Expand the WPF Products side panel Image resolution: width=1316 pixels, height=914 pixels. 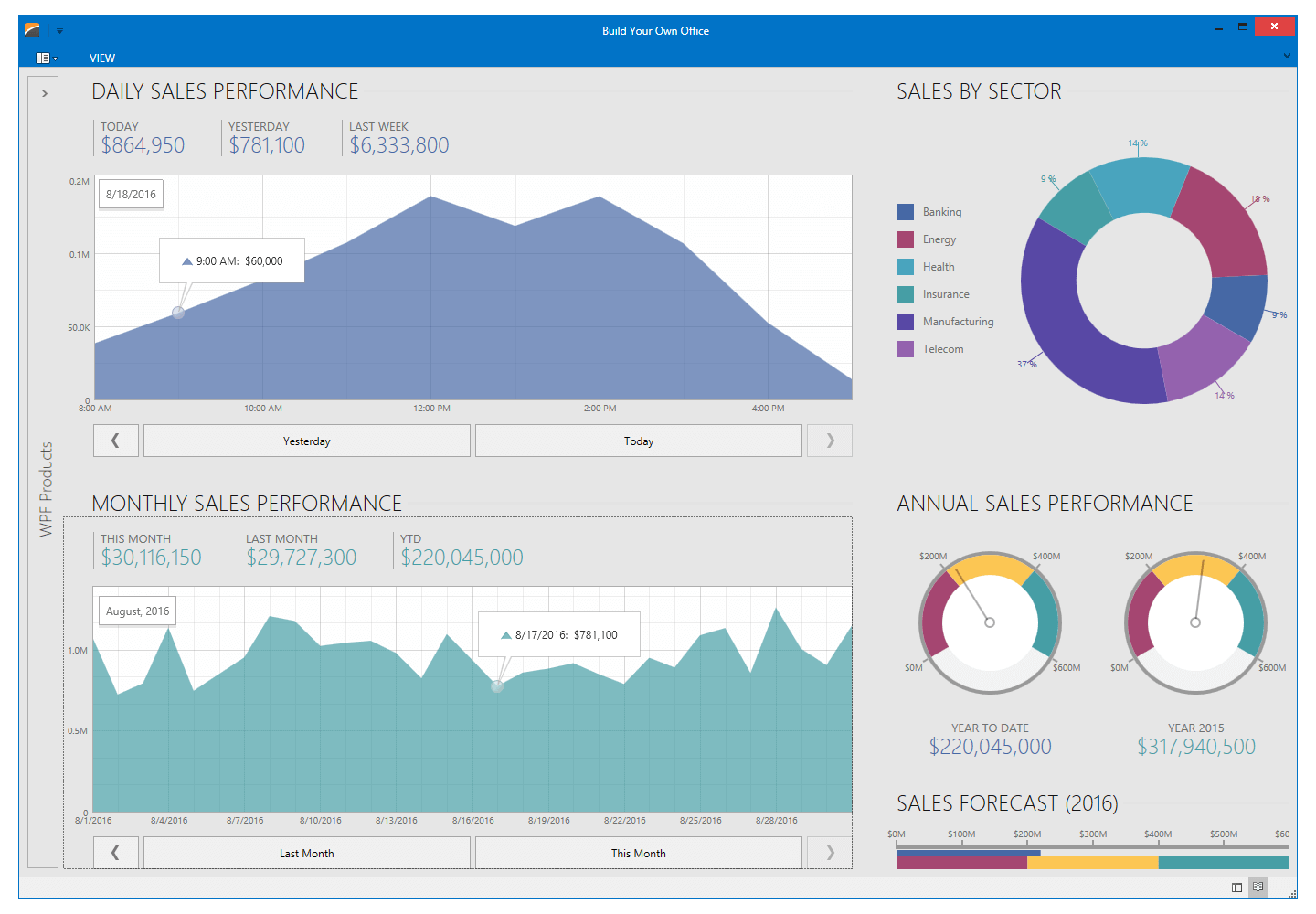point(44,93)
